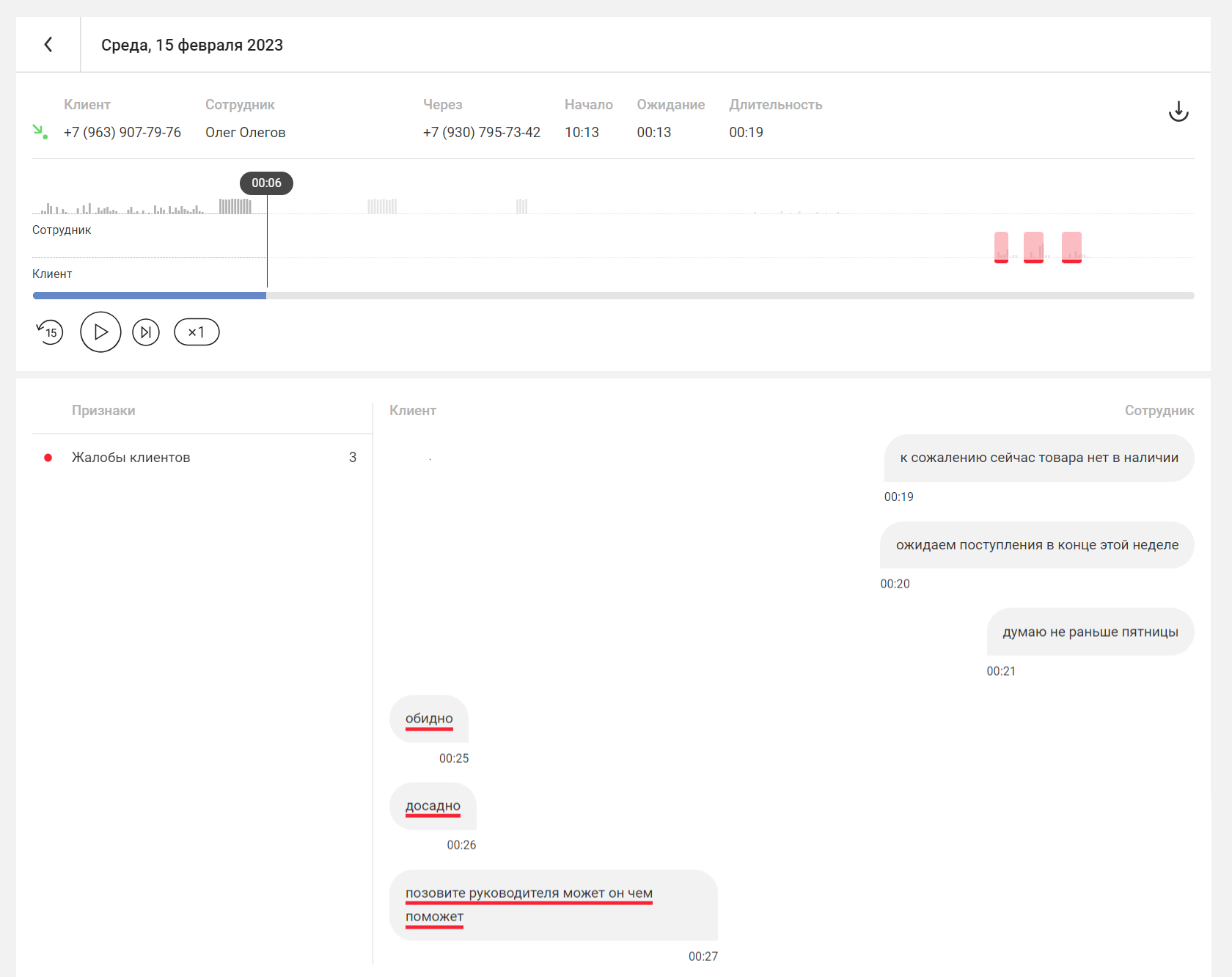The height and width of the screenshot is (977, 1232).
Task: Click the 00:06 playhead marker
Action: [x=266, y=183]
